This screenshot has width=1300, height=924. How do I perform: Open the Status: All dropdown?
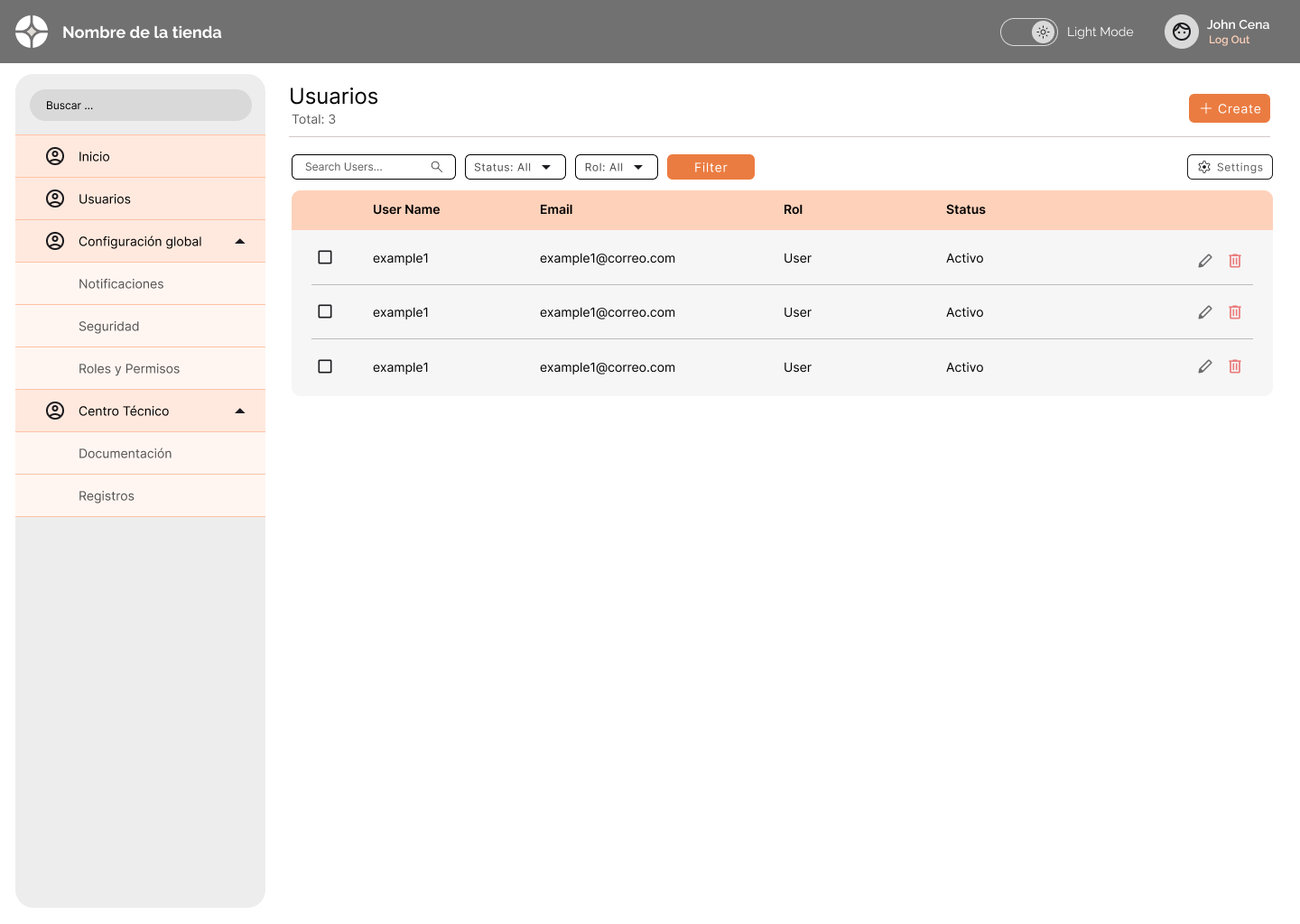[515, 167]
